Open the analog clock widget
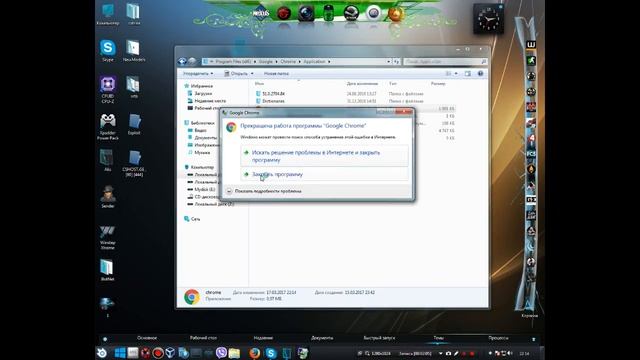The width and height of the screenshot is (640, 360). coord(488,19)
